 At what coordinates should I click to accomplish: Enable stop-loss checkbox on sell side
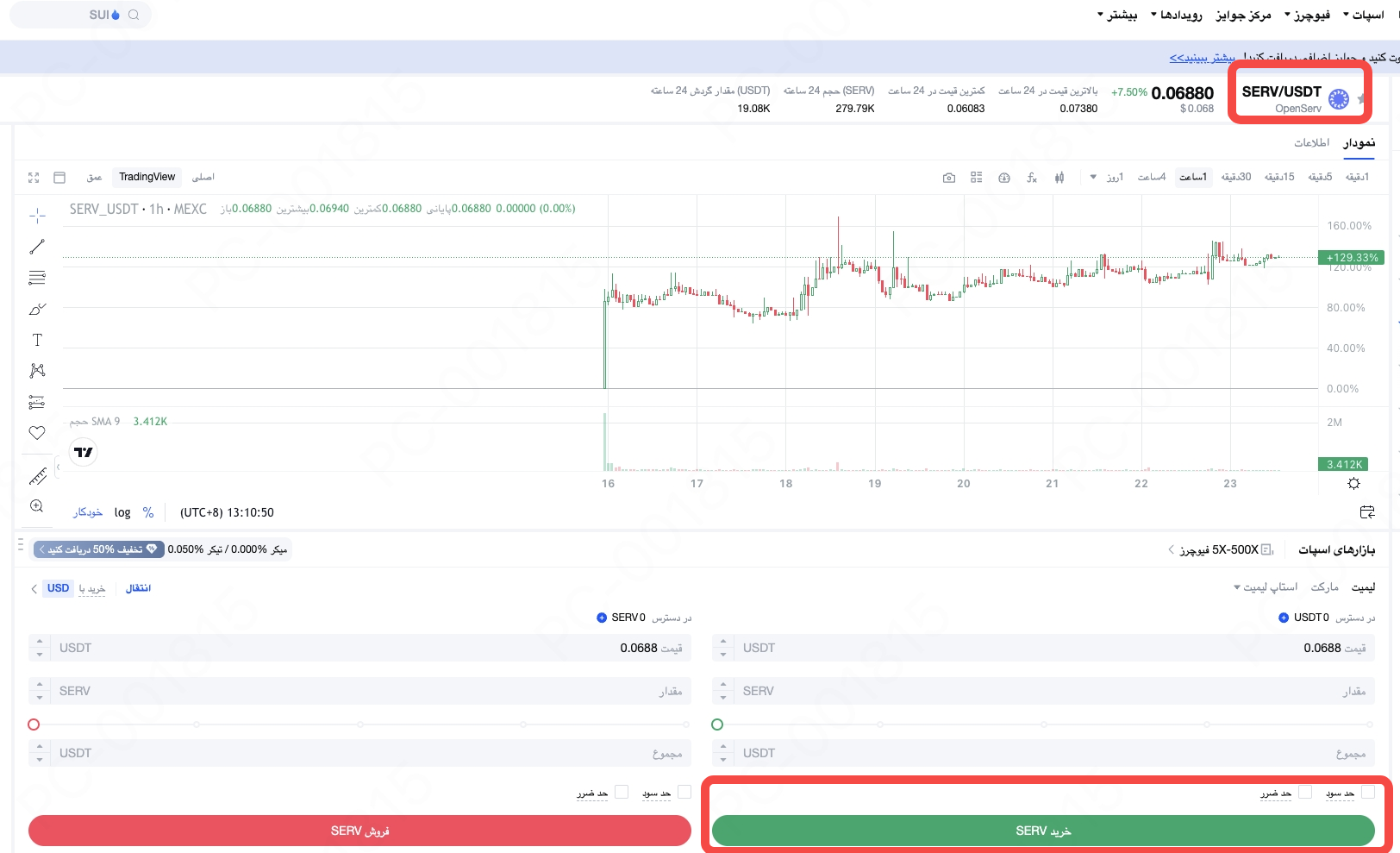(x=622, y=792)
